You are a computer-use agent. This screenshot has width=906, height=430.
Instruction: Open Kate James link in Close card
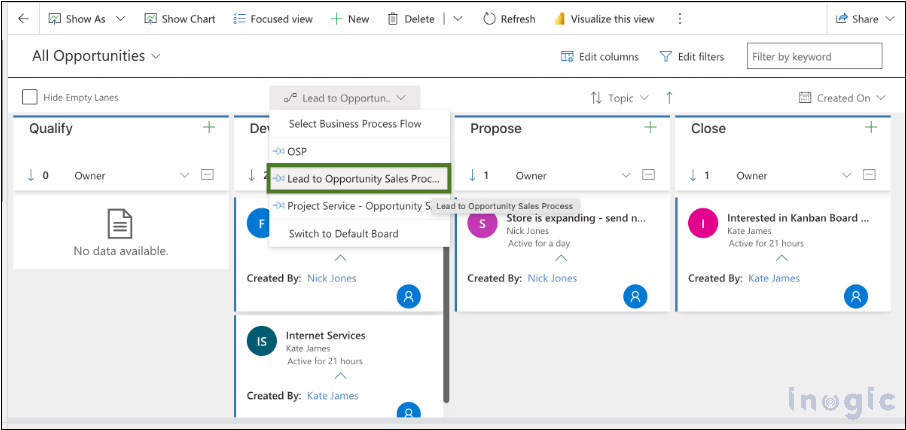[x=774, y=278]
